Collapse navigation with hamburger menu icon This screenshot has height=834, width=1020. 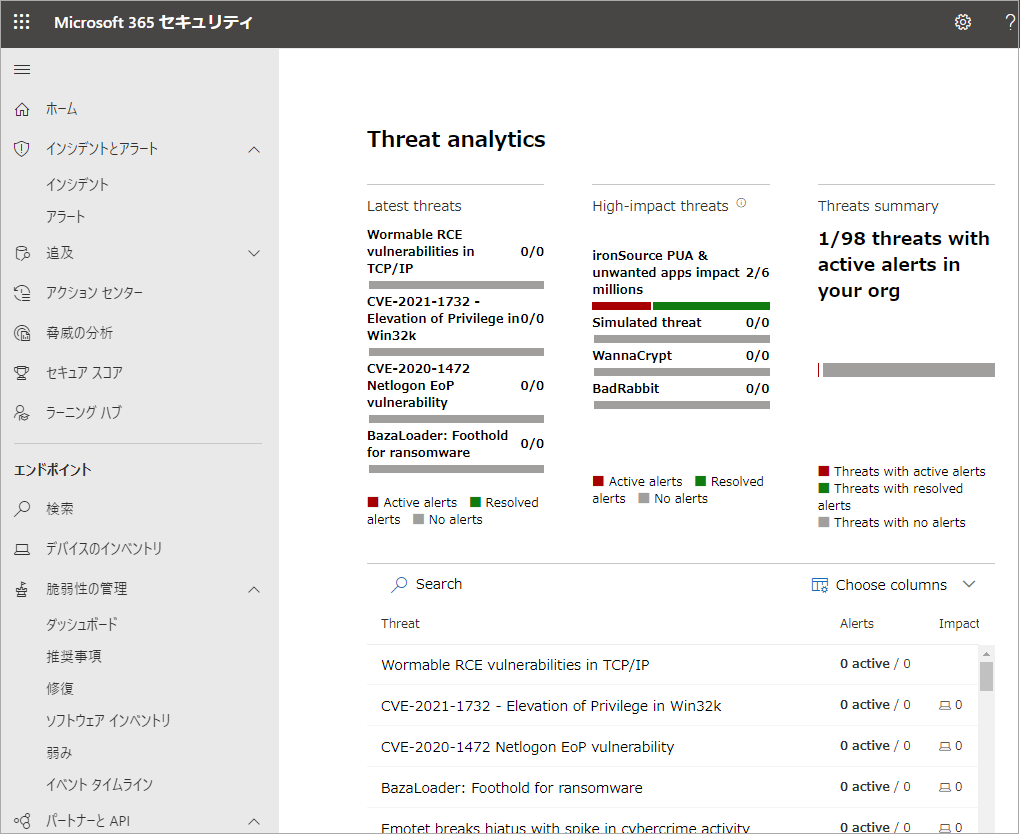22,70
